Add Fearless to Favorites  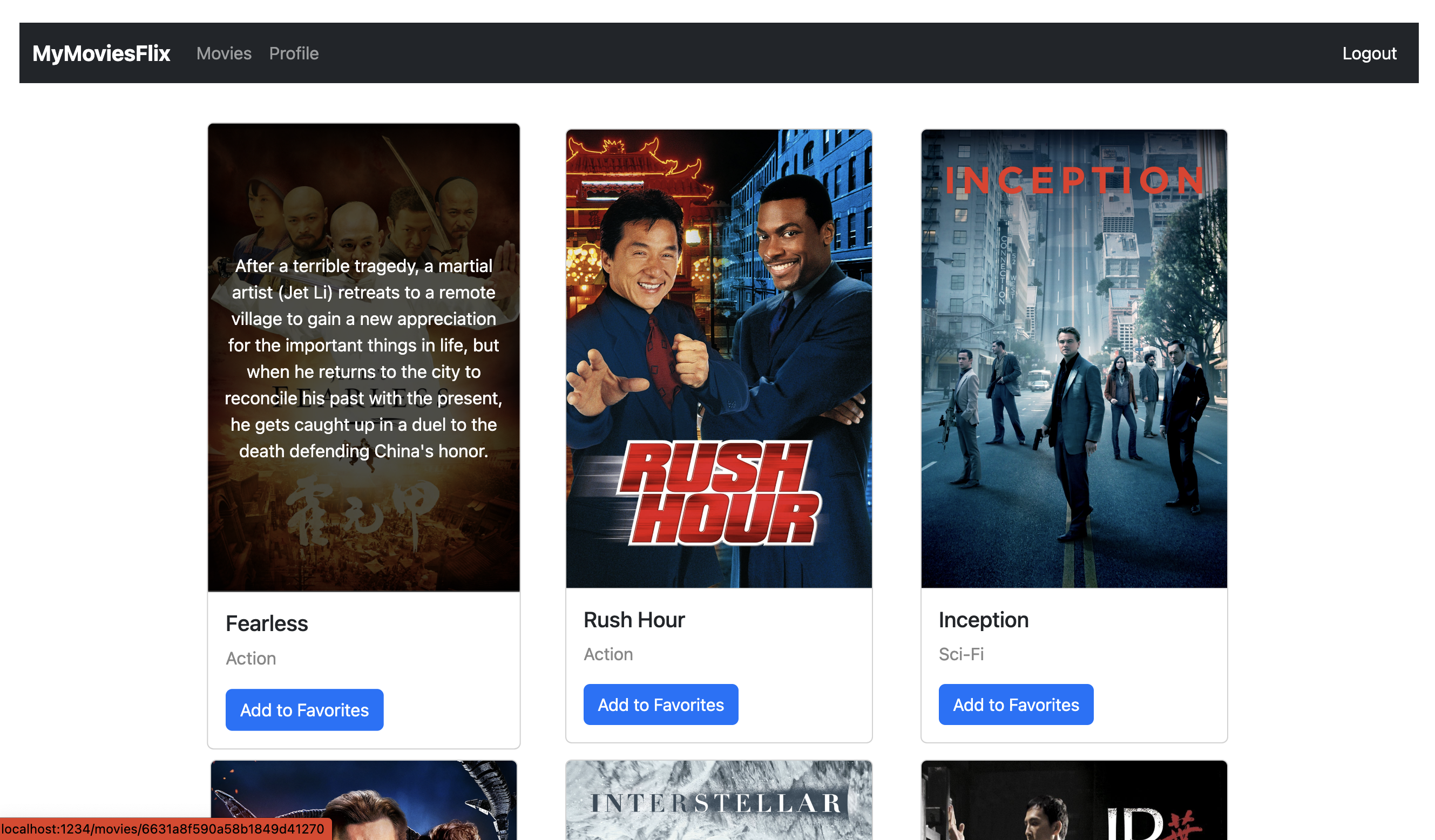tap(304, 709)
